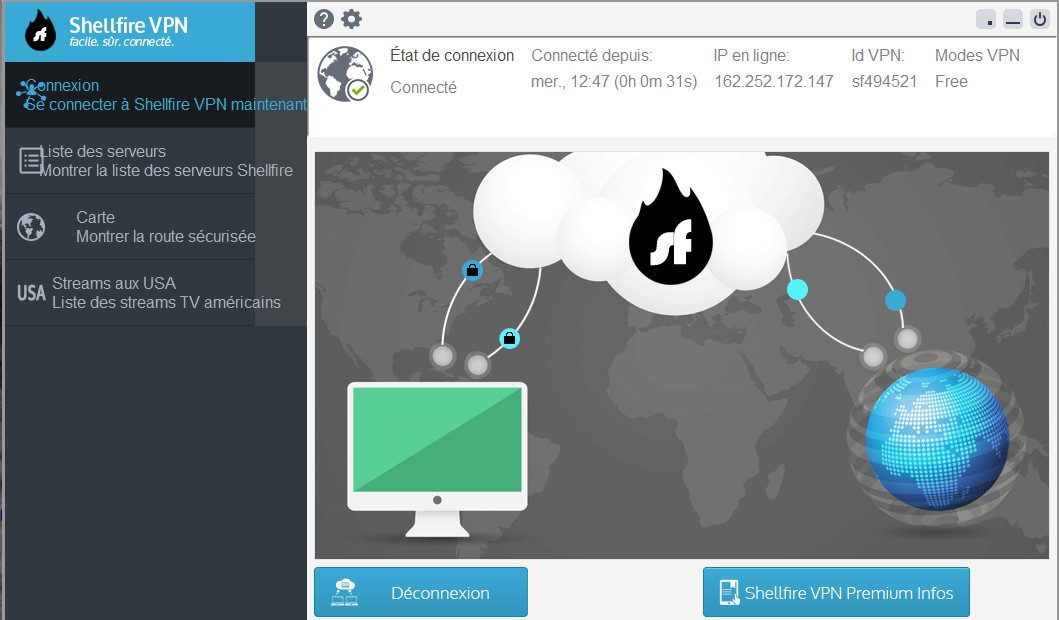1059x620 pixels.
Task: Click the server list icon
Action: (30, 161)
